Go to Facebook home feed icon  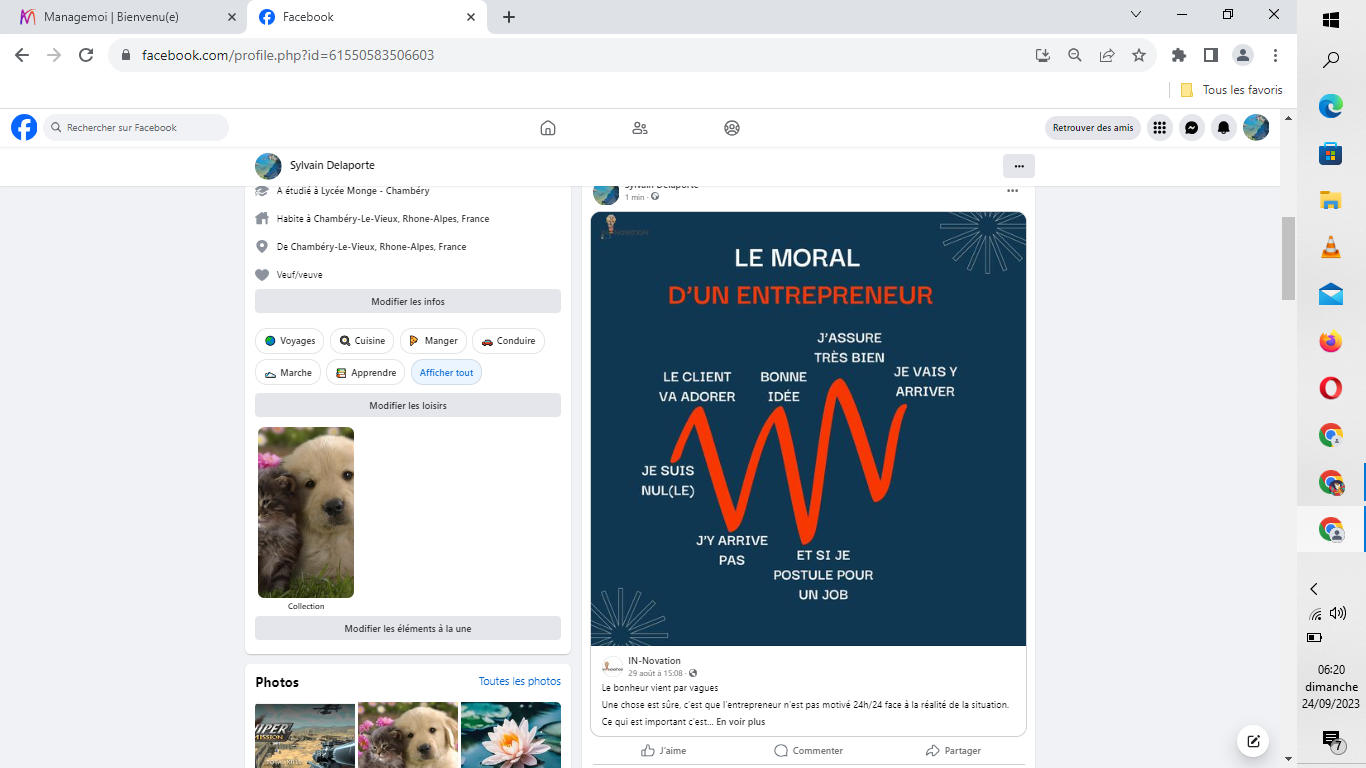tap(547, 128)
